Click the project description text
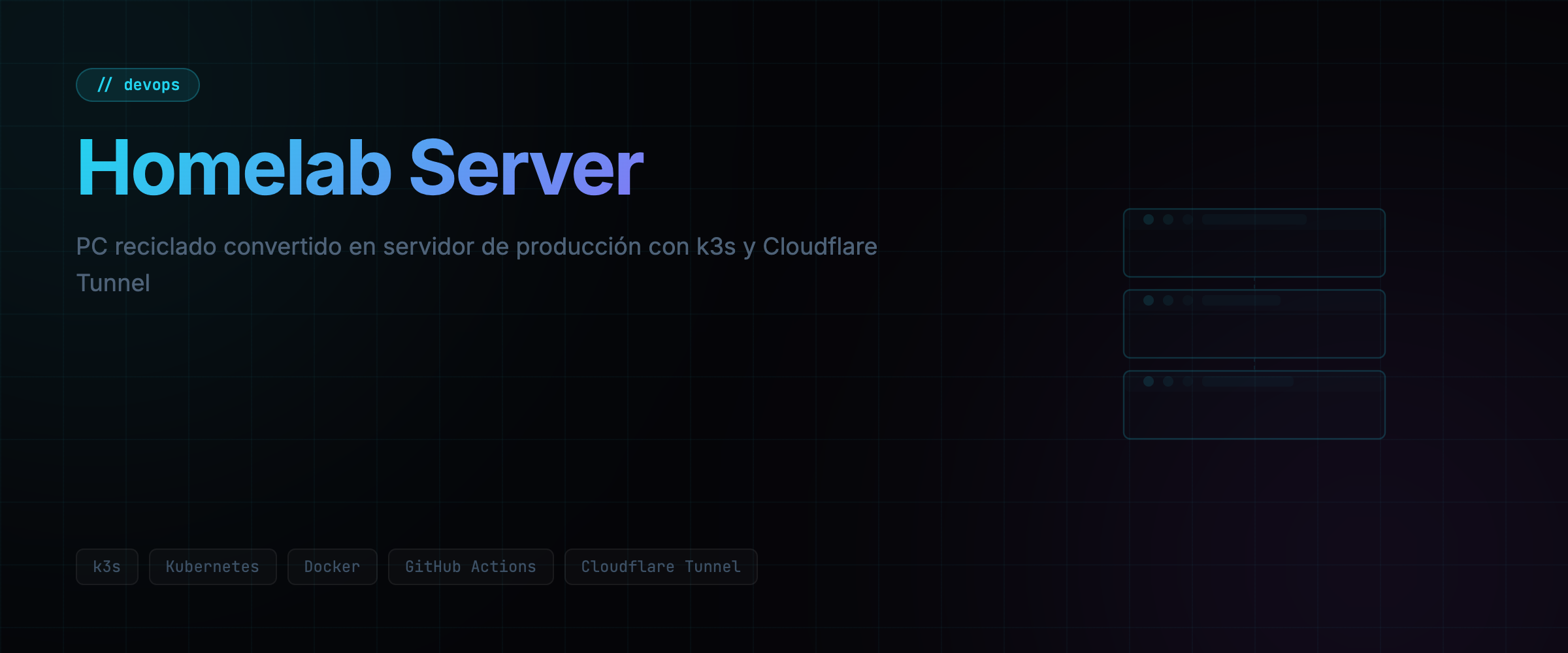The width and height of the screenshot is (1568, 653). [x=477, y=264]
